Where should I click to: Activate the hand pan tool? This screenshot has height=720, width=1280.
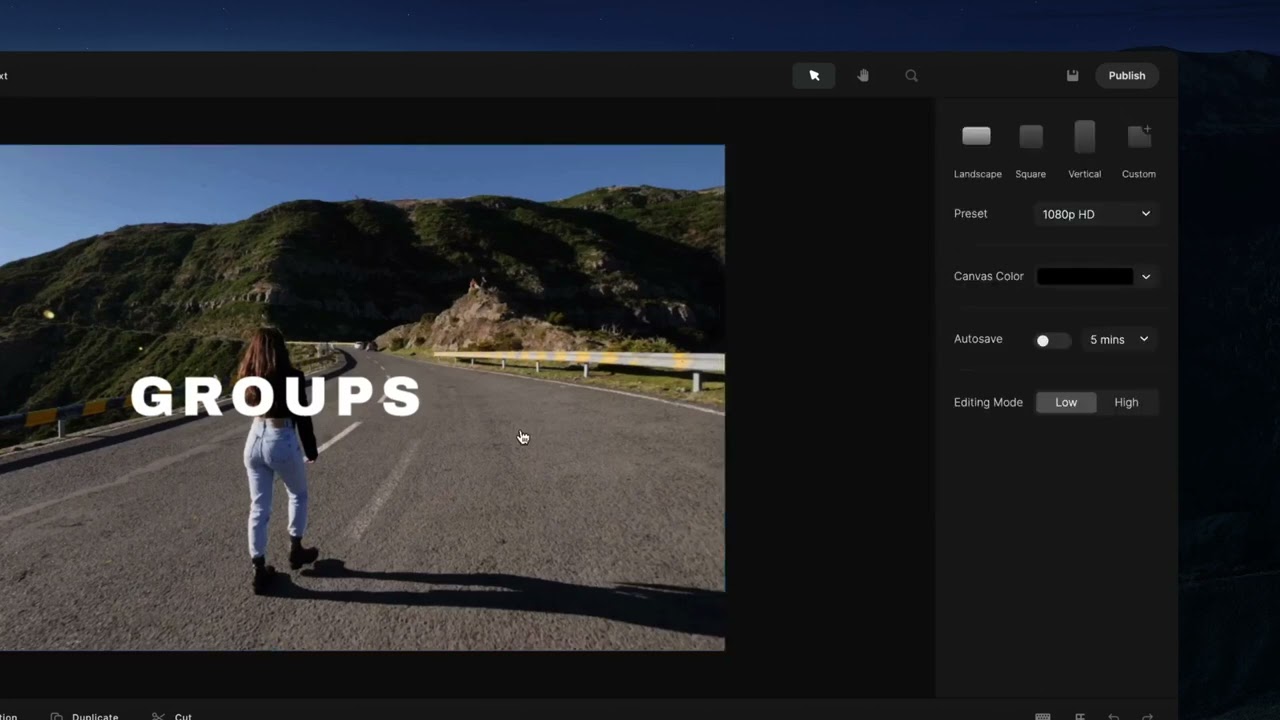click(863, 76)
